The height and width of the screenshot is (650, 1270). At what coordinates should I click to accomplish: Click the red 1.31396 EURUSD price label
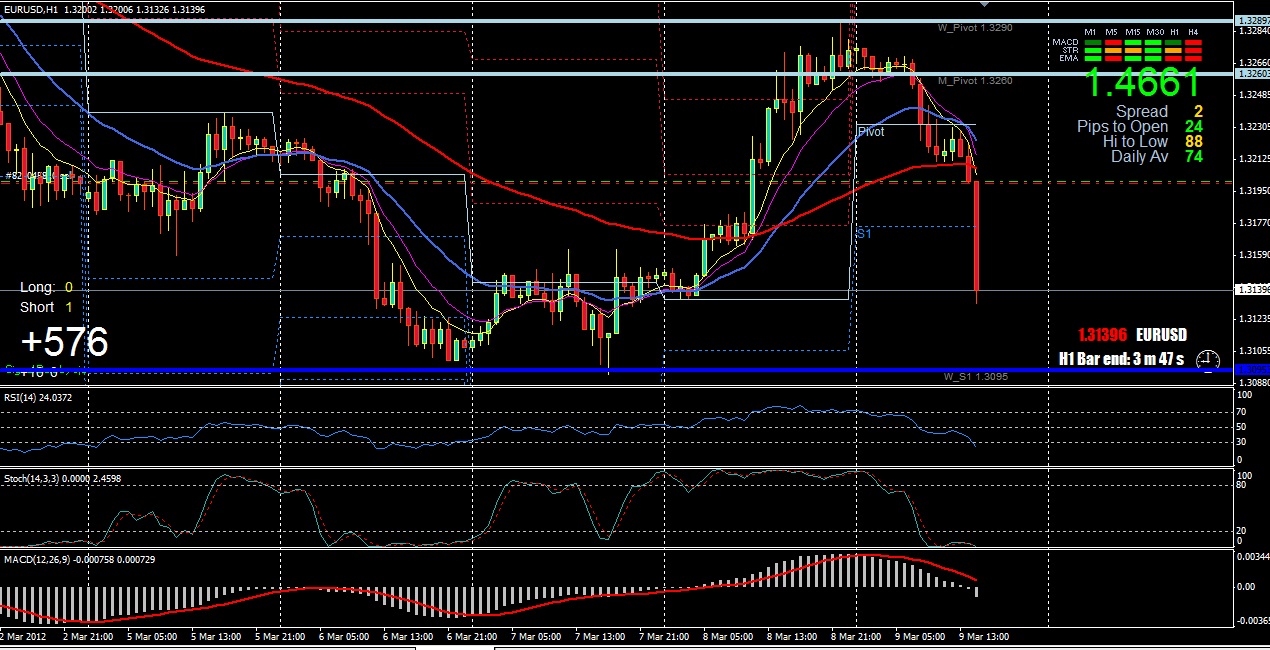pyautogui.click(x=1132, y=335)
